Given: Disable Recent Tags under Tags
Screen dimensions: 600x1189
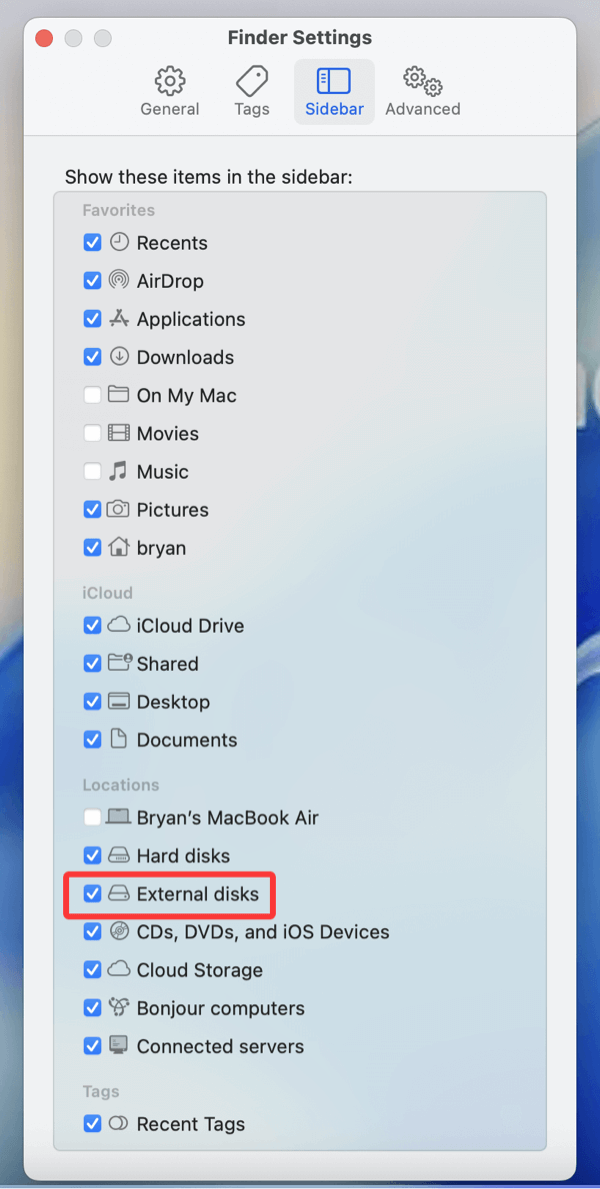Looking at the screenshot, I should 92,1124.
